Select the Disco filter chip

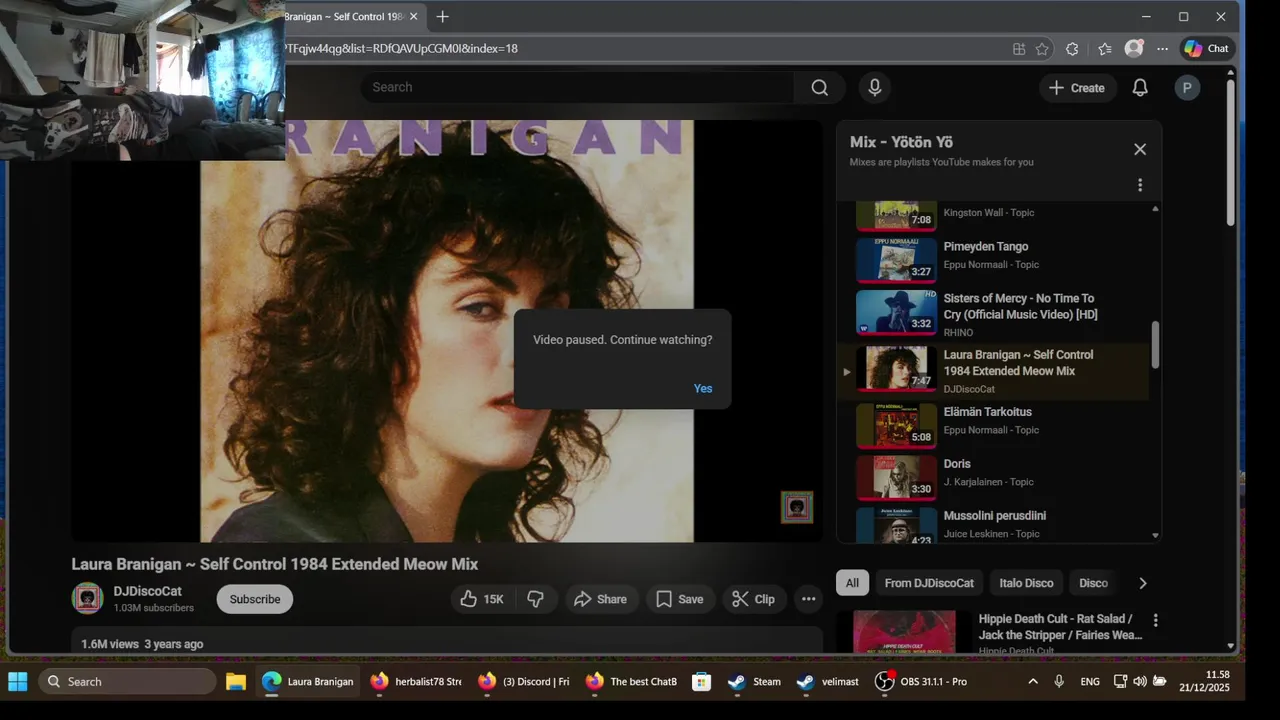click(1093, 583)
